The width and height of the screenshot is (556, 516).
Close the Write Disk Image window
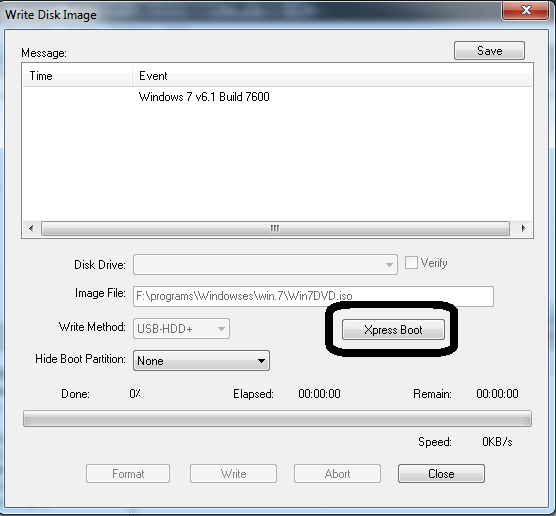pyautogui.click(x=526, y=10)
